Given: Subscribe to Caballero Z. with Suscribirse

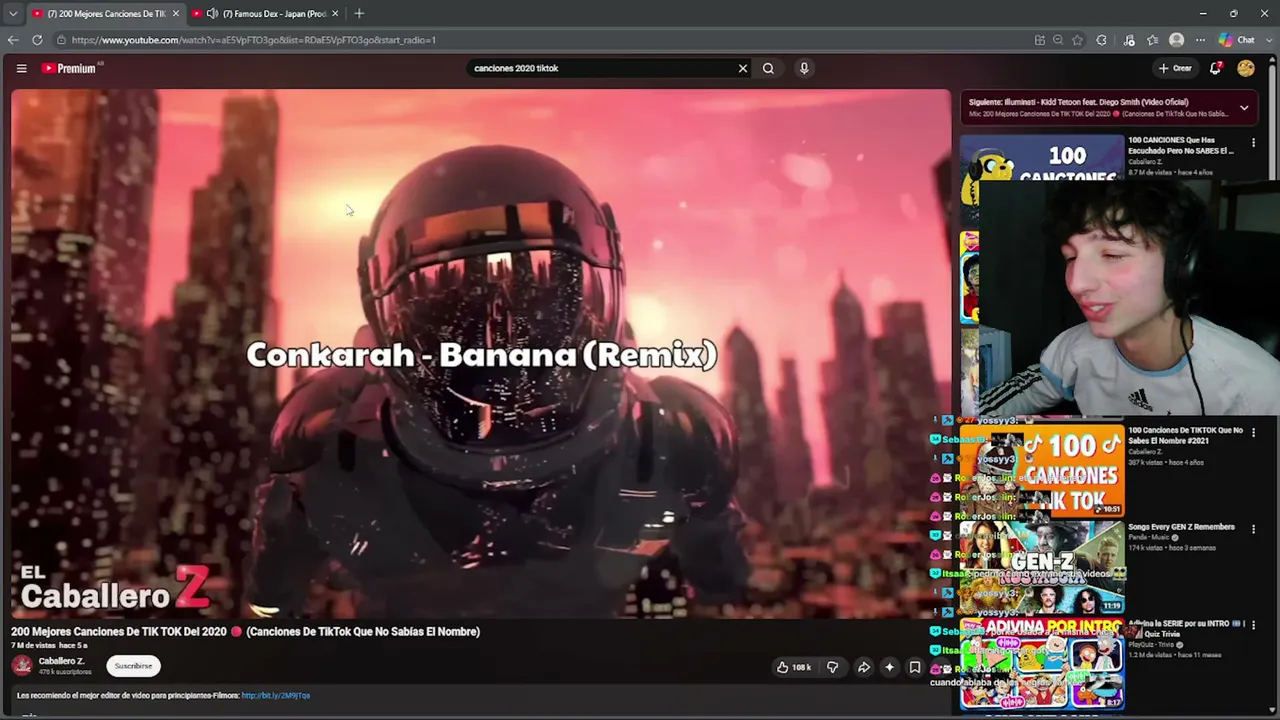Looking at the screenshot, I should [x=133, y=666].
